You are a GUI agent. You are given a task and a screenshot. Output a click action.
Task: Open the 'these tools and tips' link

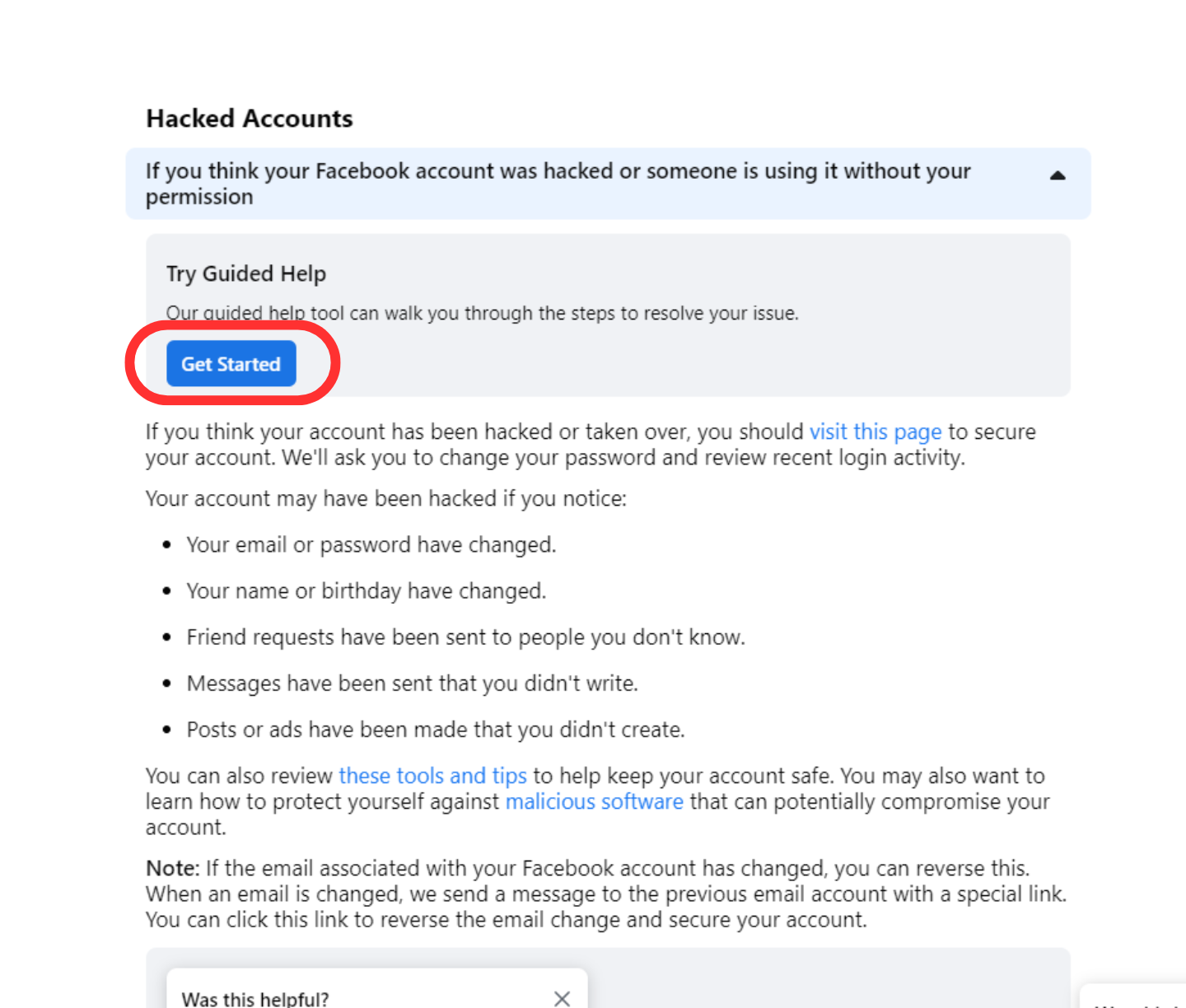(x=432, y=776)
